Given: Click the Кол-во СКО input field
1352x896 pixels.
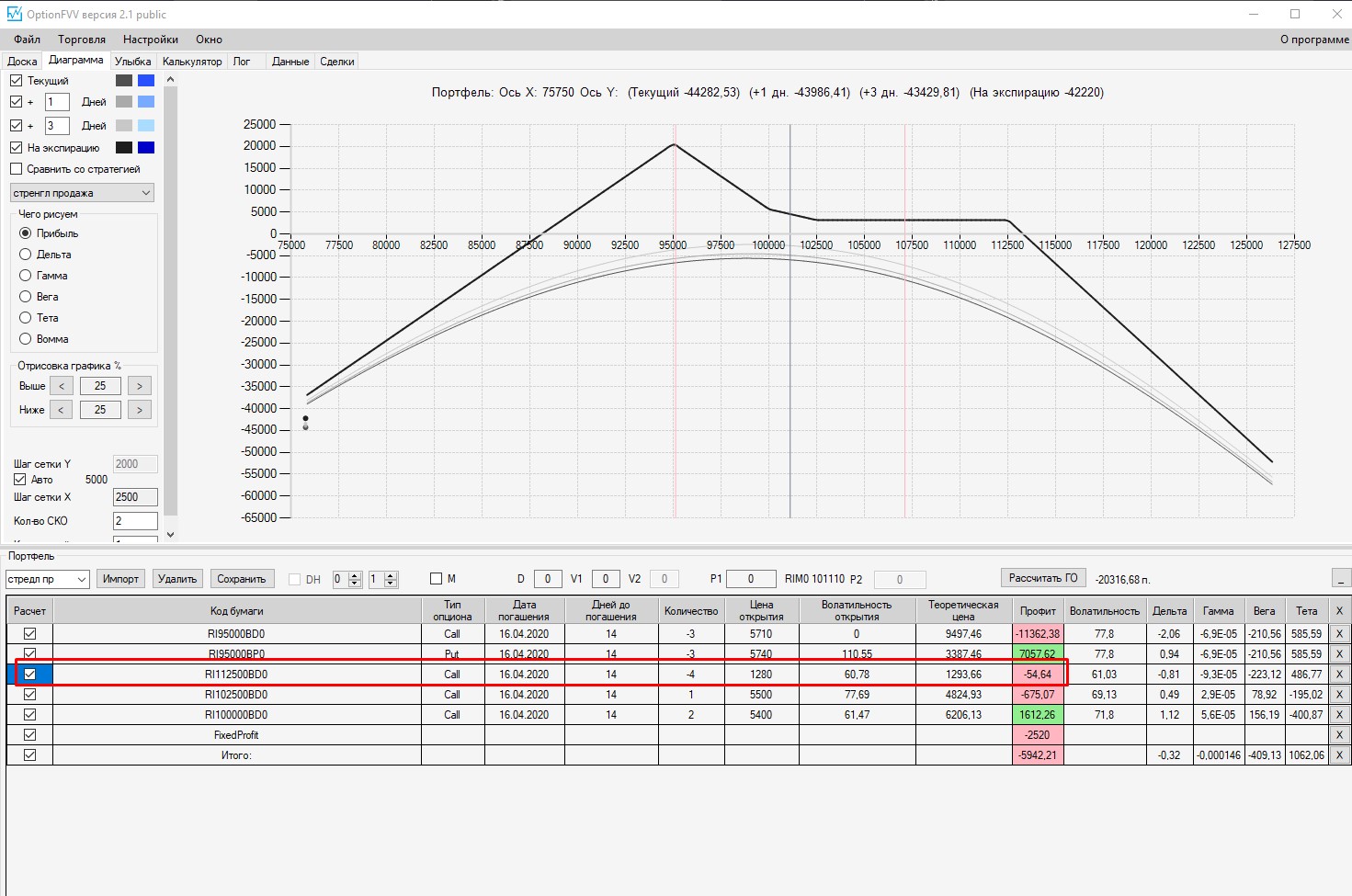Looking at the screenshot, I should pos(135,521).
